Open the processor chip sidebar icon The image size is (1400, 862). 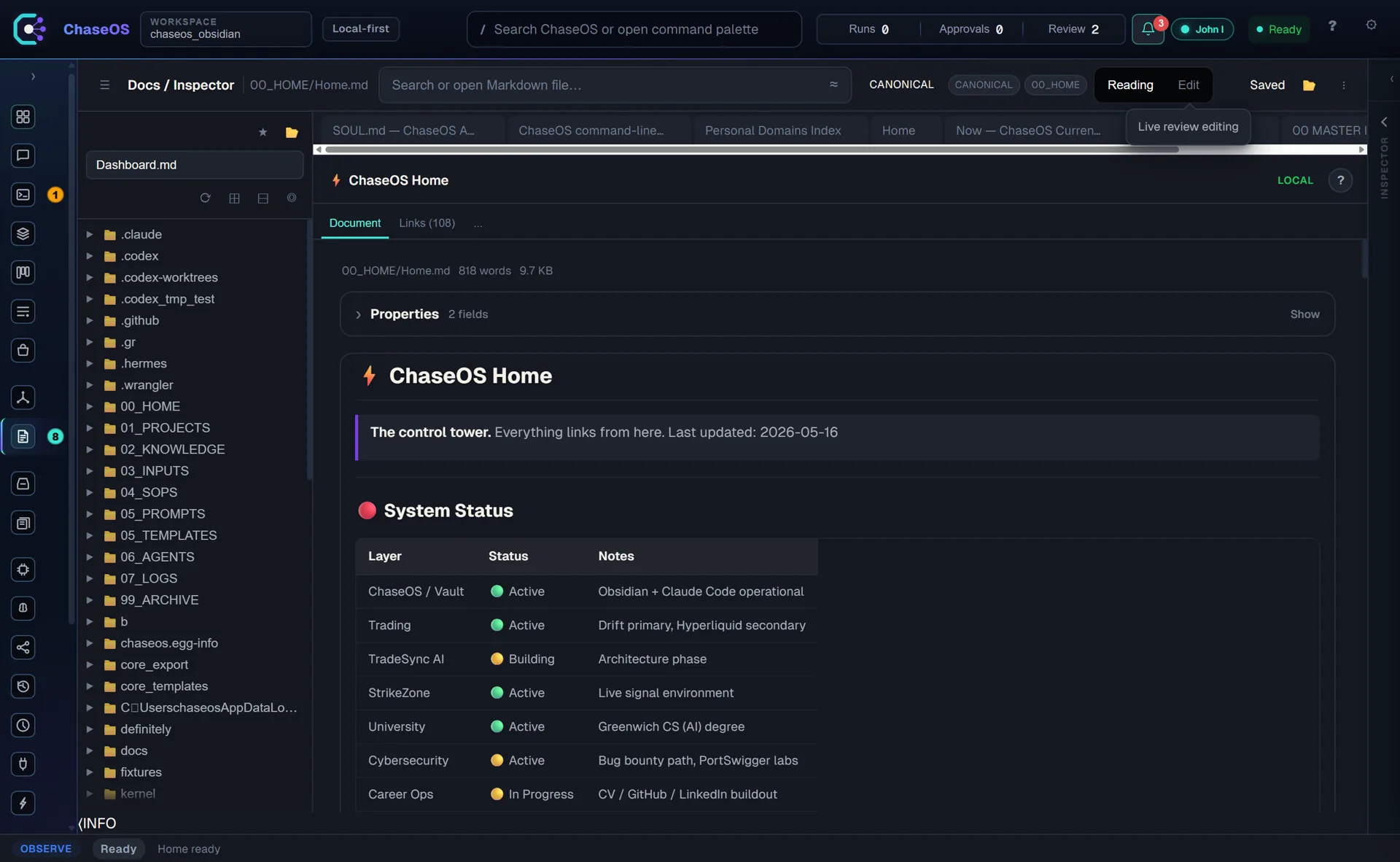23,570
